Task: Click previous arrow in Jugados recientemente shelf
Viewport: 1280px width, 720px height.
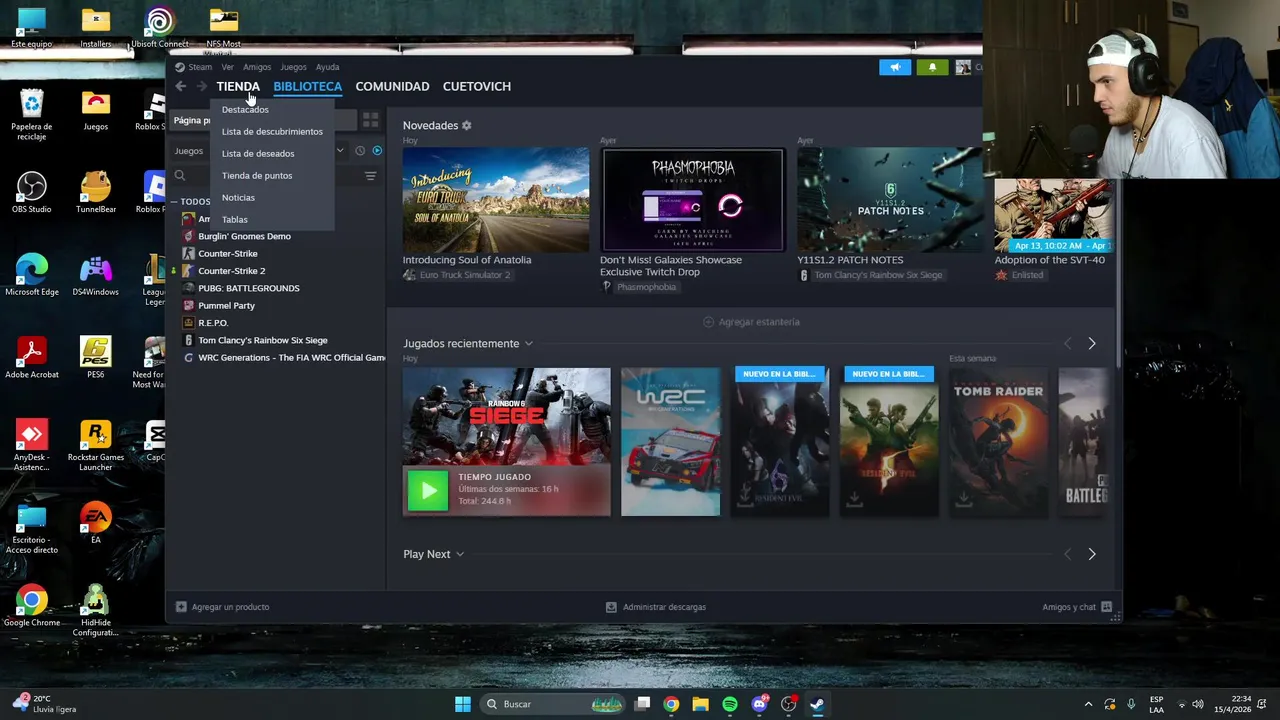Action: click(x=1067, y=343)
